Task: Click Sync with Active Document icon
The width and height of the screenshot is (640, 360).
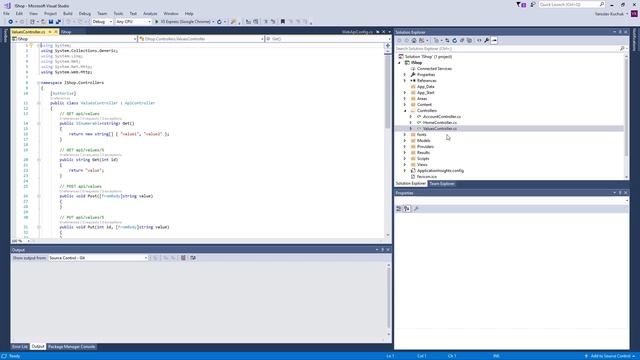Action: click(x=447, y=40)
